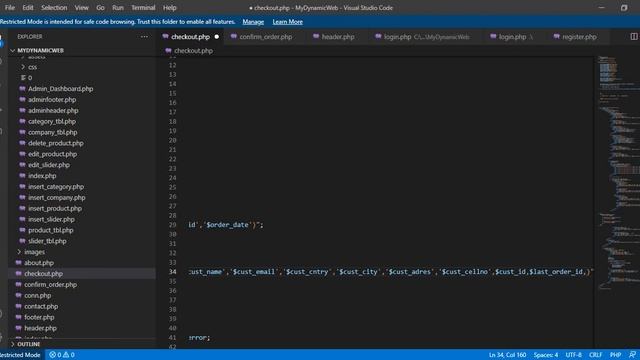The height and width of the screenshot is (360, 640).
Task: Open about.php file
Action: click(x=39, y=263)
